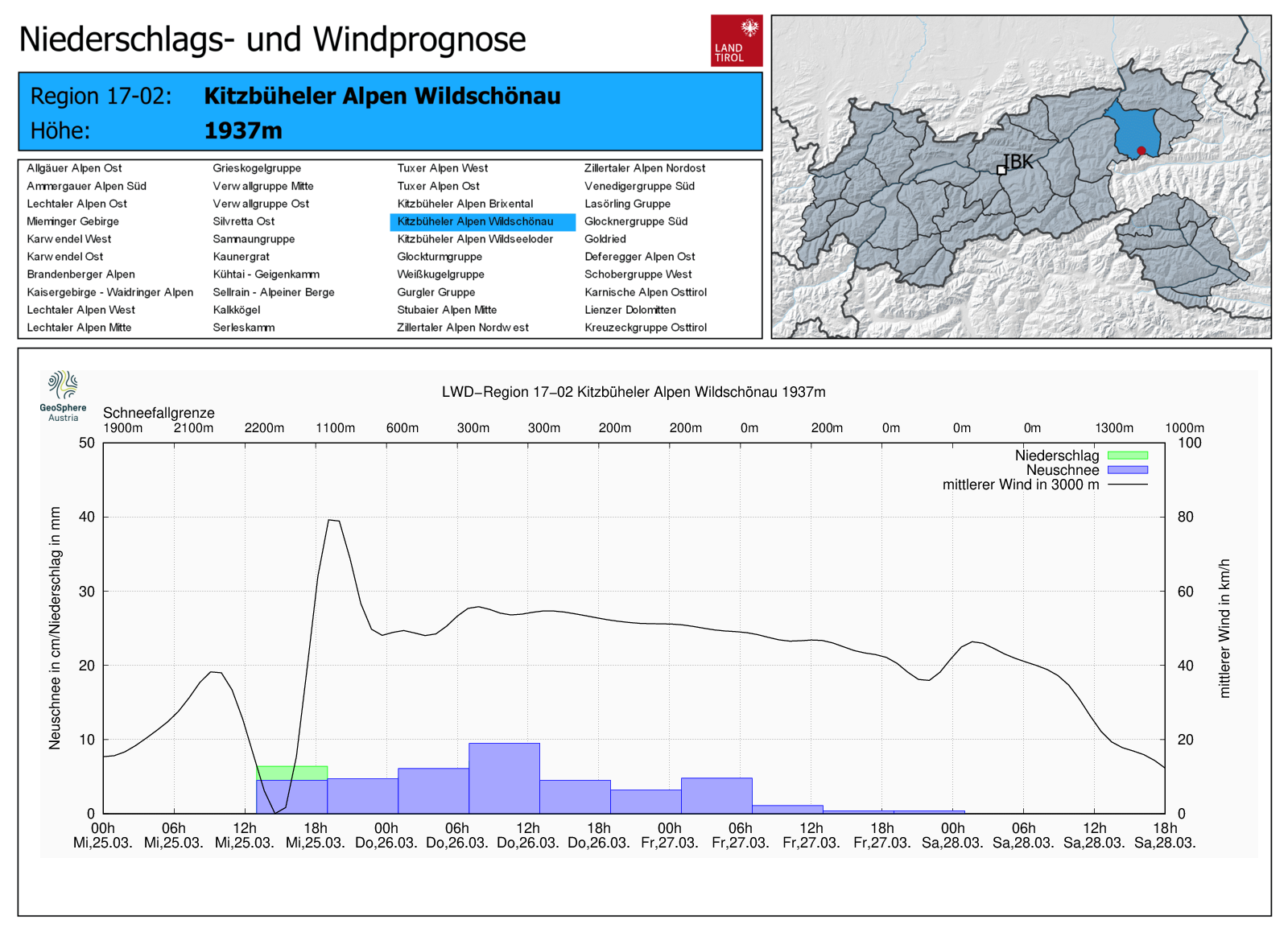Screen dimensions: 1288x928
Task: Click the tallest Neuschnee bar on chart
Action: tap(504, 777)
